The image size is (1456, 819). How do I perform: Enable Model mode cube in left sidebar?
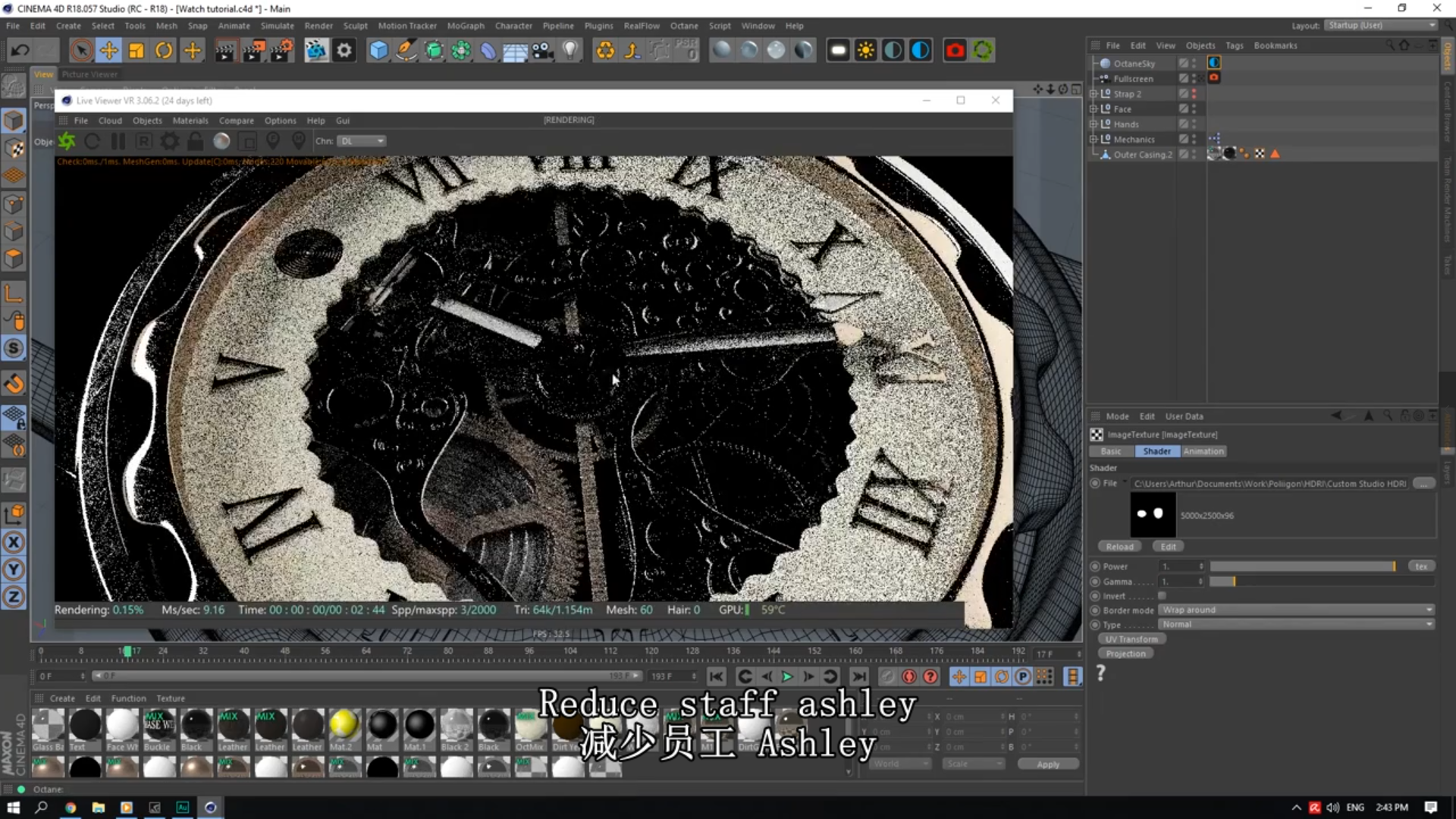[x=14, y=121]
